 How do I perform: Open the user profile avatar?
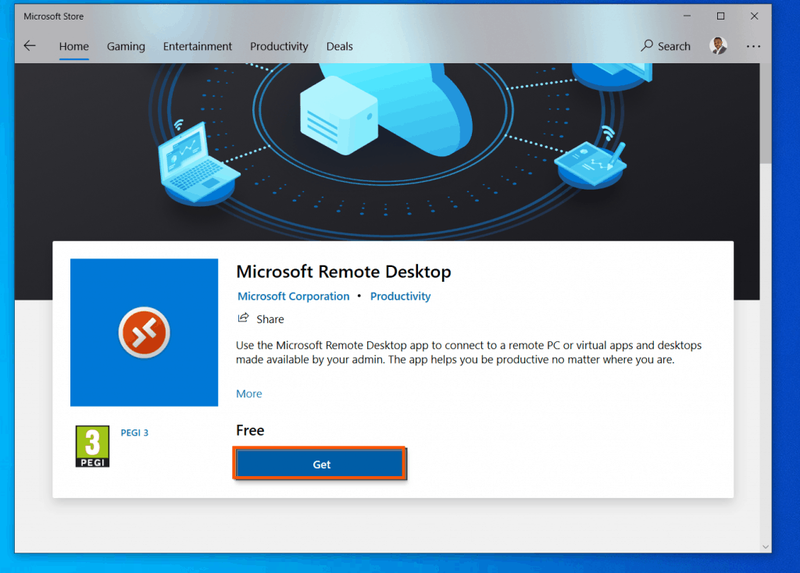[x=718, y=46]
